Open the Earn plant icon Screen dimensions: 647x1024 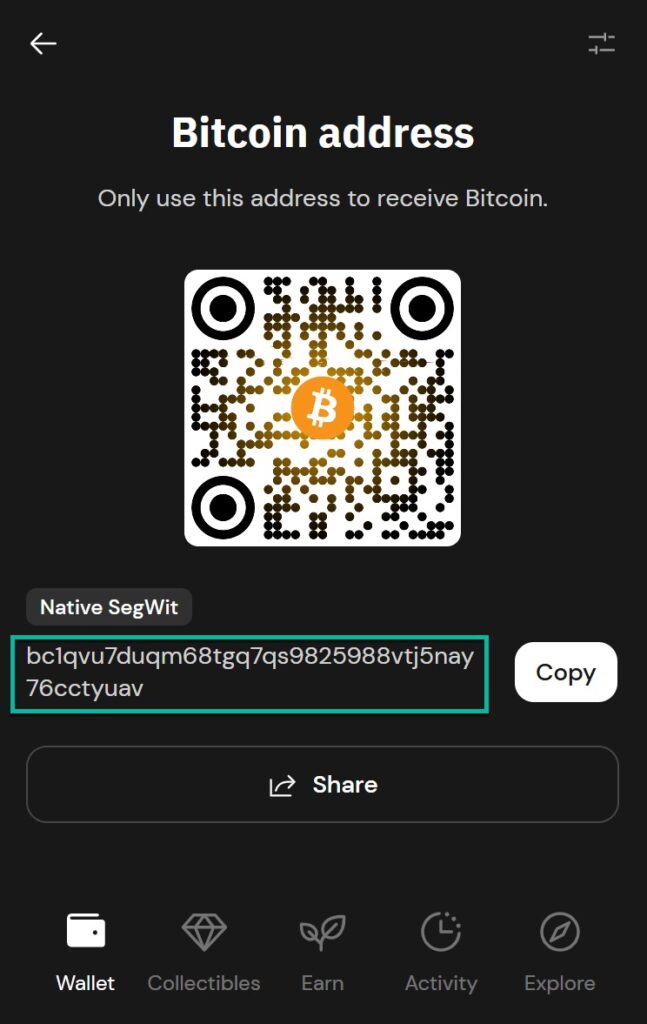pos(323,932)
